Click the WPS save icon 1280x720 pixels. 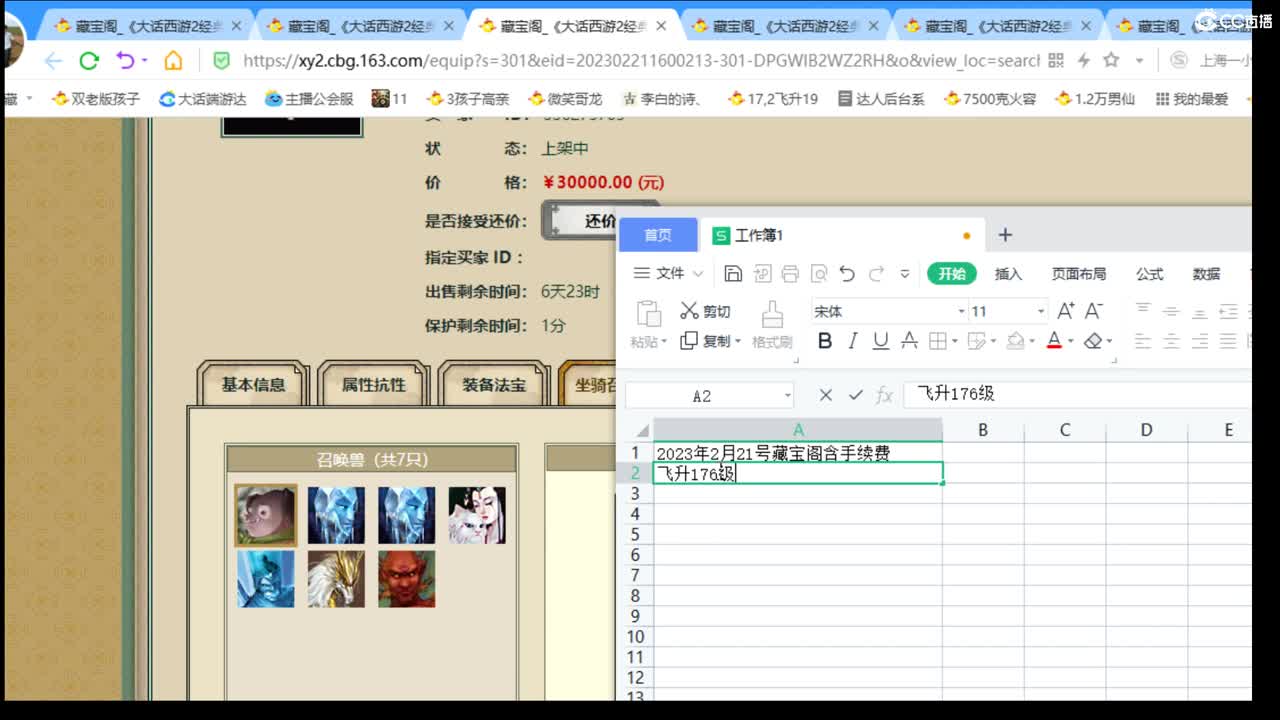[733, 273]
